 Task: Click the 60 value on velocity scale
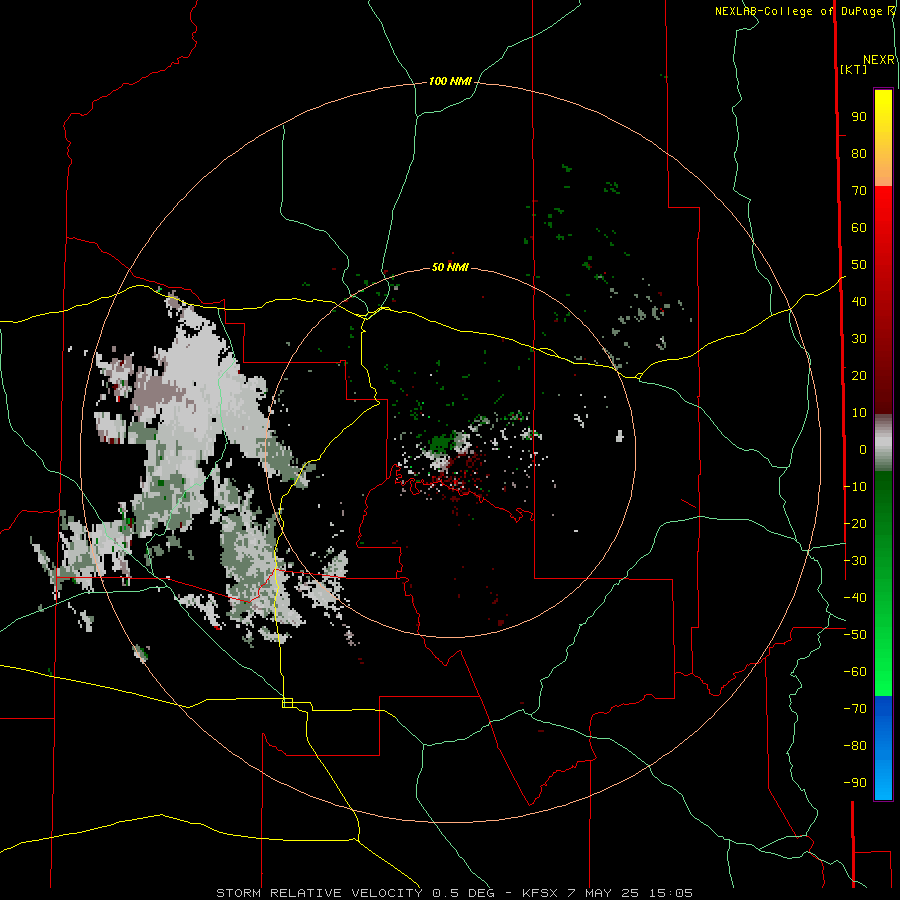pyautogui.click(x=859, y=228)
